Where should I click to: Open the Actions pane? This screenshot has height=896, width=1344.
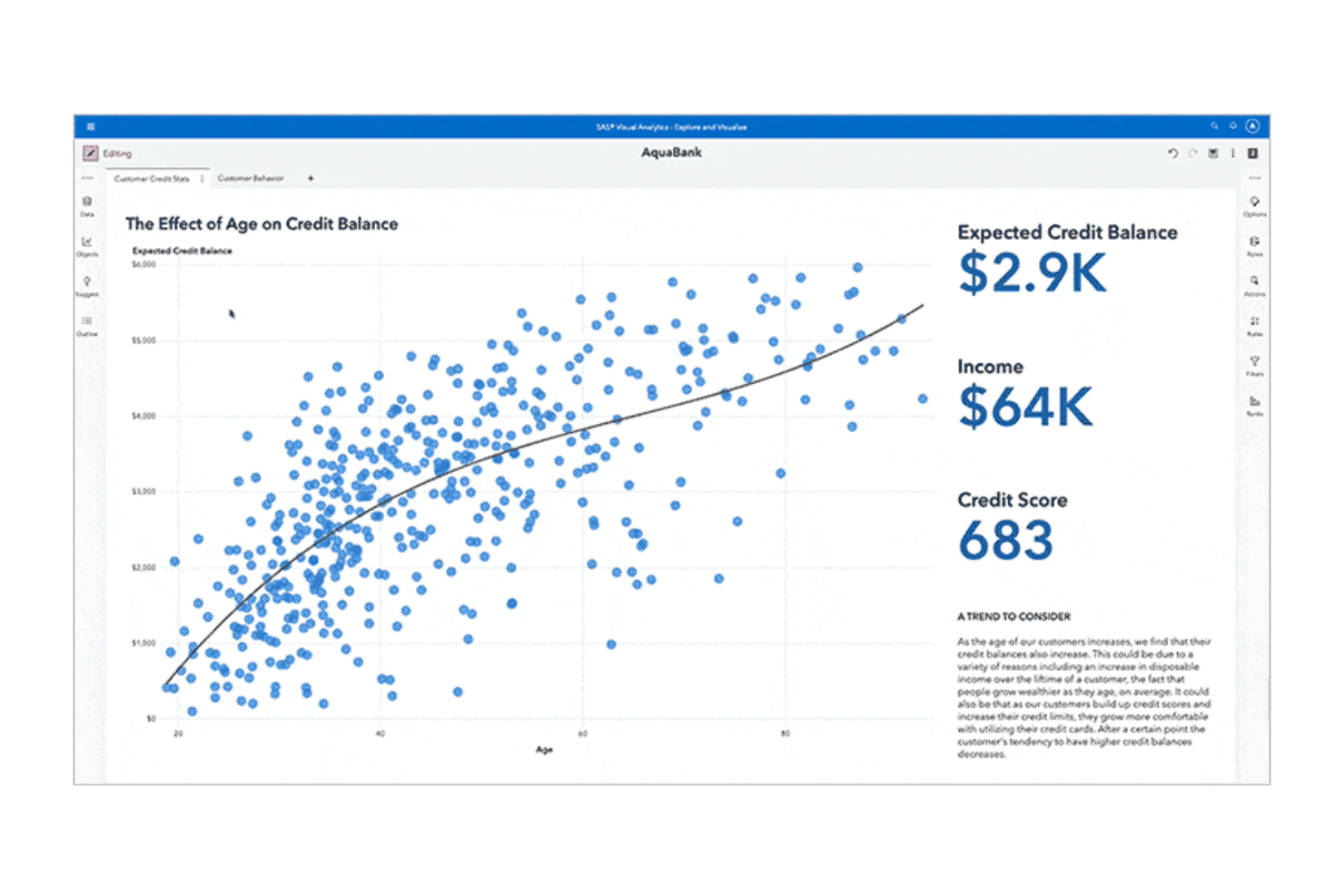(1254, 286)
